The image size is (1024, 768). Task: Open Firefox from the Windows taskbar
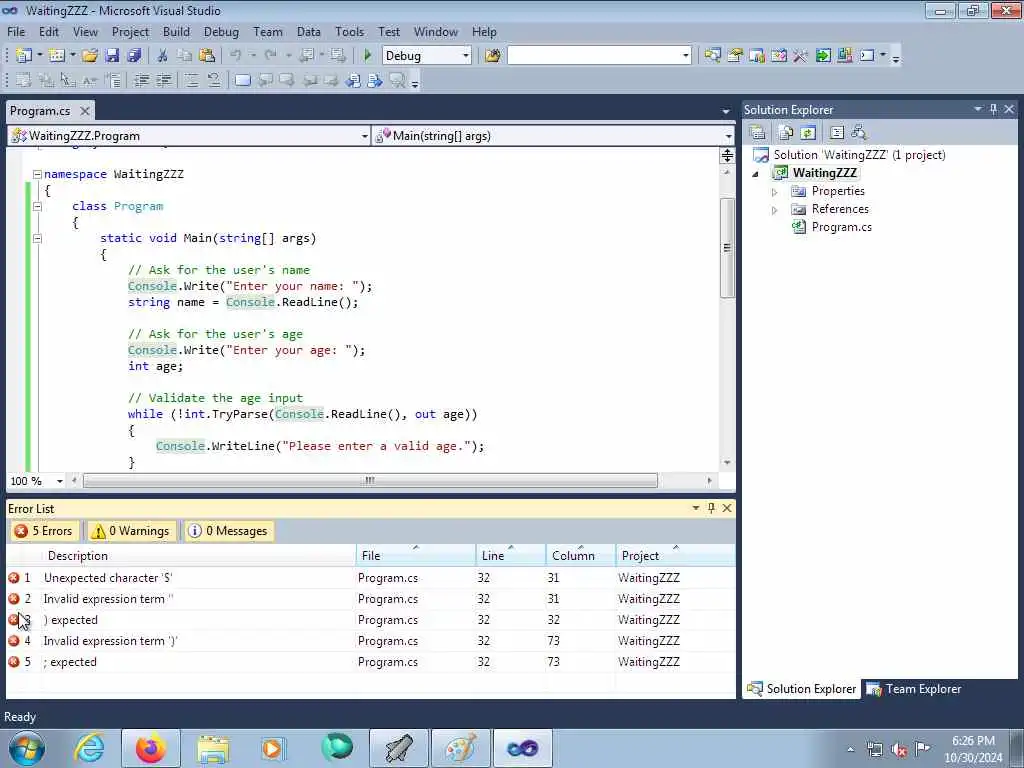pos(151,748)
